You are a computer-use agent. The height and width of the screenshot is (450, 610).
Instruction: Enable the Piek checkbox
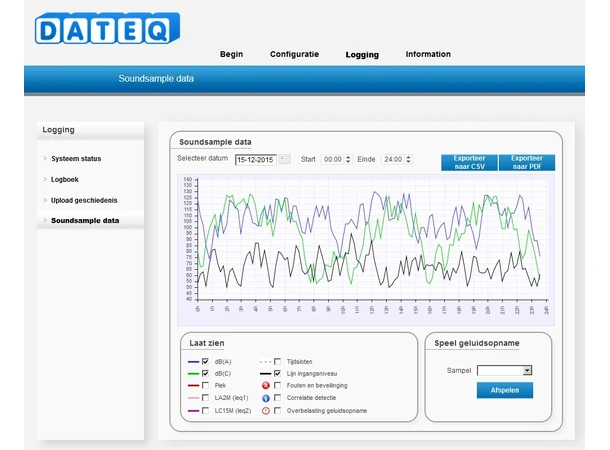point(205,385)
